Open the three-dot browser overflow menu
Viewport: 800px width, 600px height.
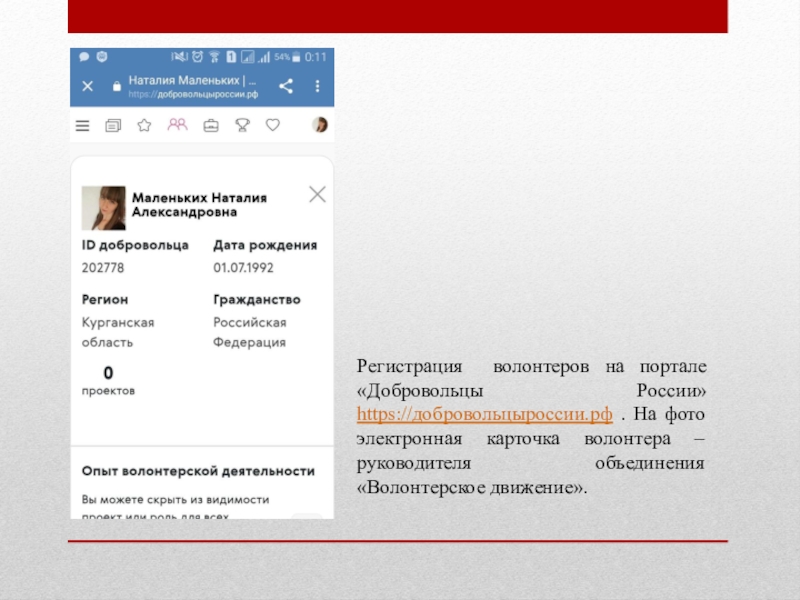point(319,86)
